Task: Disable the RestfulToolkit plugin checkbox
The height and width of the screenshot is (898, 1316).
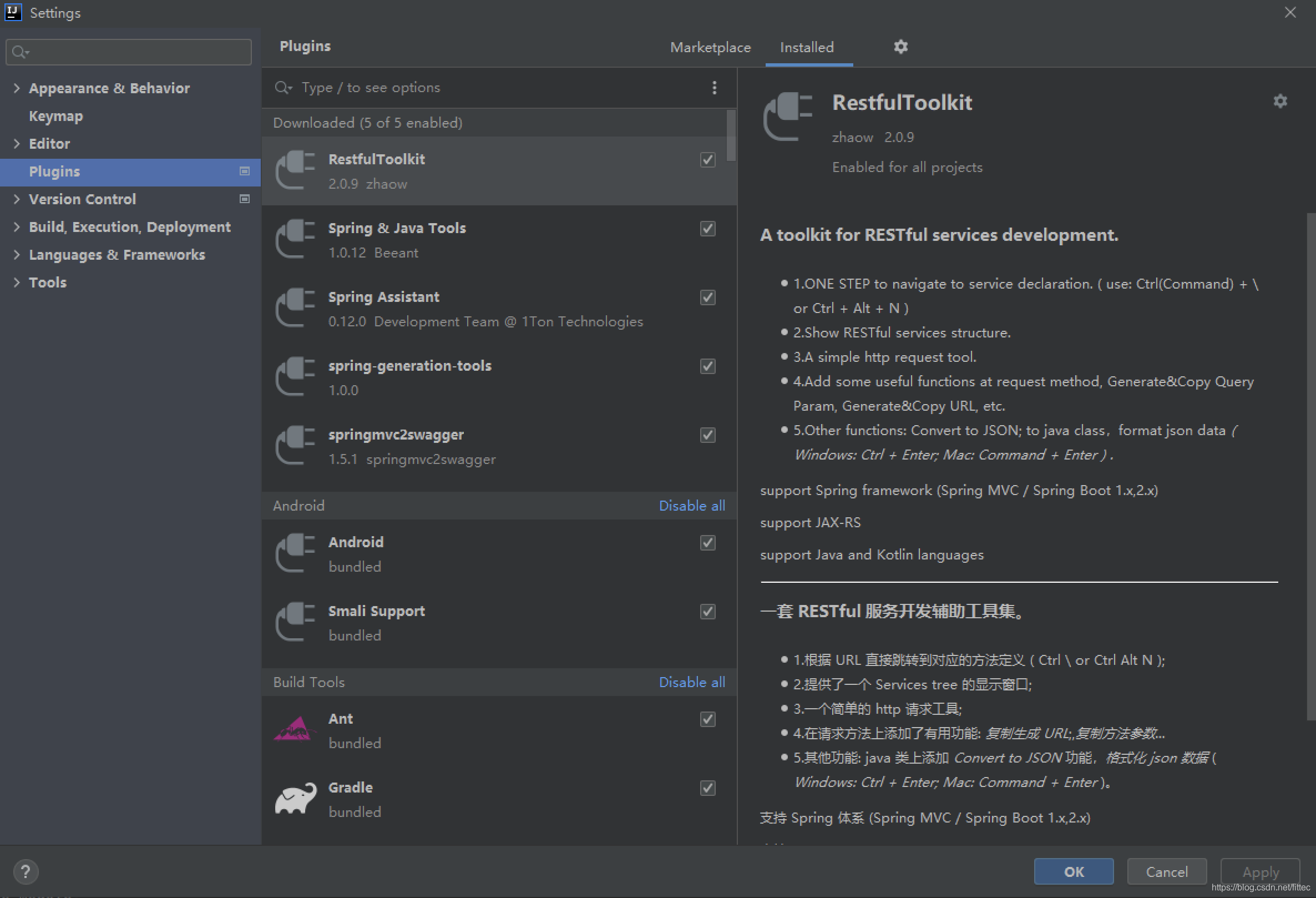Action: (707, 160)
